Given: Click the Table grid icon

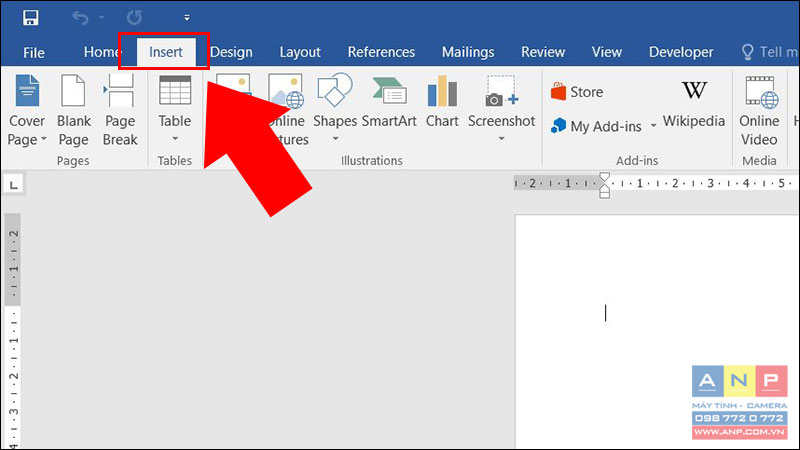Looking at the screenshot, I should tap(175, 91).
